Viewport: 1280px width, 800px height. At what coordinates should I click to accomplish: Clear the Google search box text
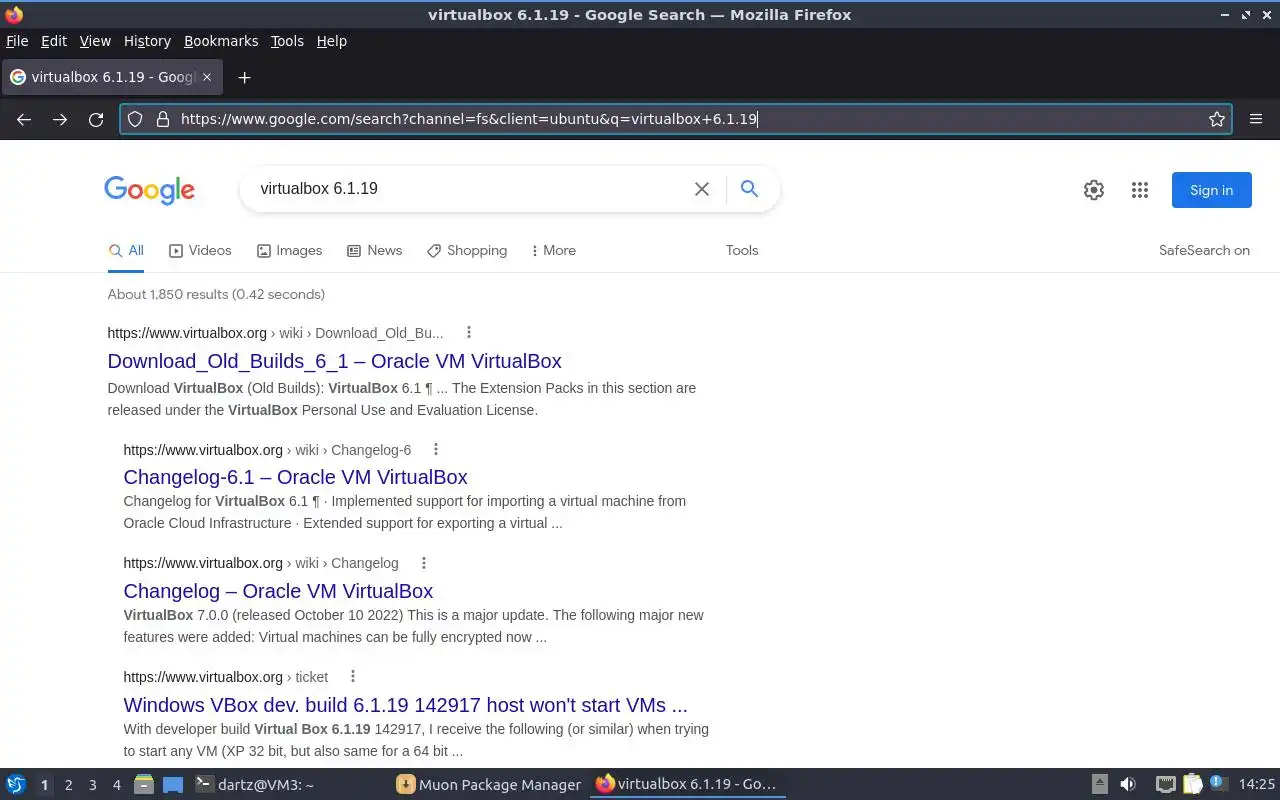tap(702, 189)
